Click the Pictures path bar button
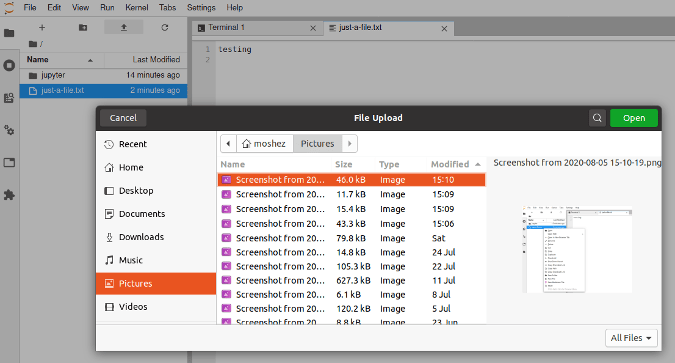This screenshot has width=675, height=363. pos(318,144)
